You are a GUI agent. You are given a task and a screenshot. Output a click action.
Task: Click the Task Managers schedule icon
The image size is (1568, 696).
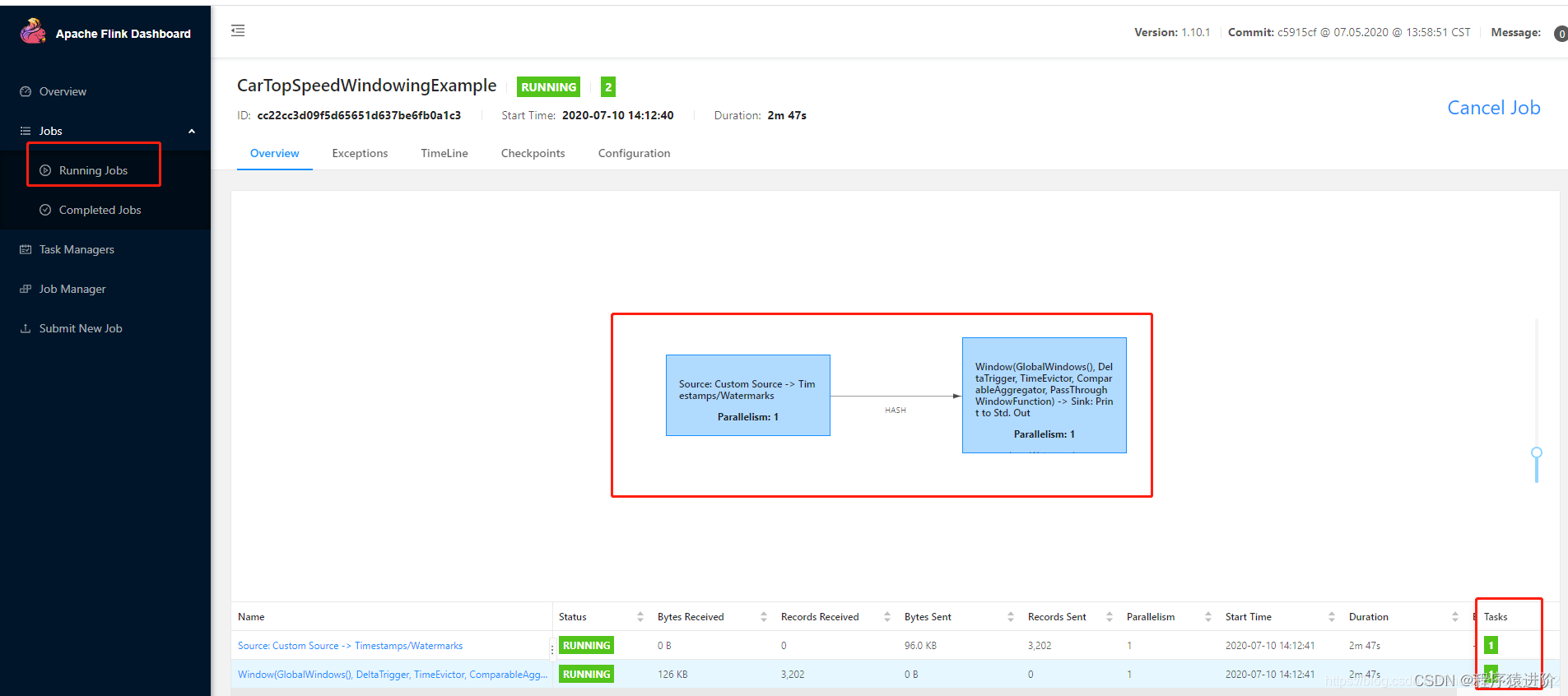[x=26, y=249]
